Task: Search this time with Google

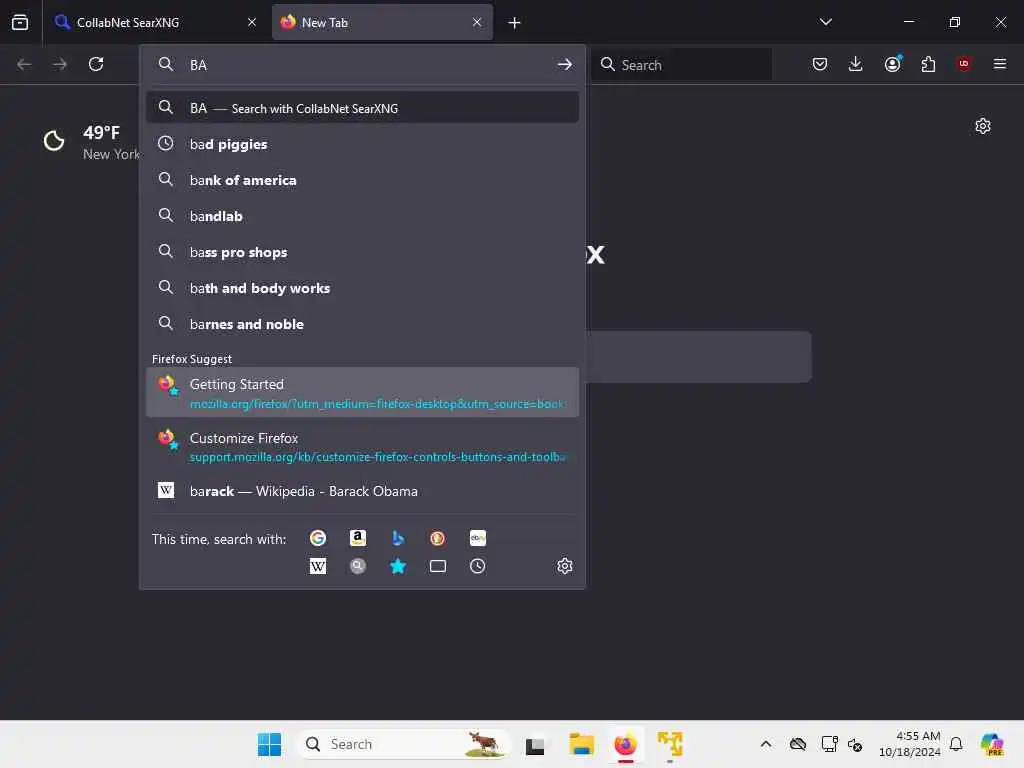Action: [318, 538]
